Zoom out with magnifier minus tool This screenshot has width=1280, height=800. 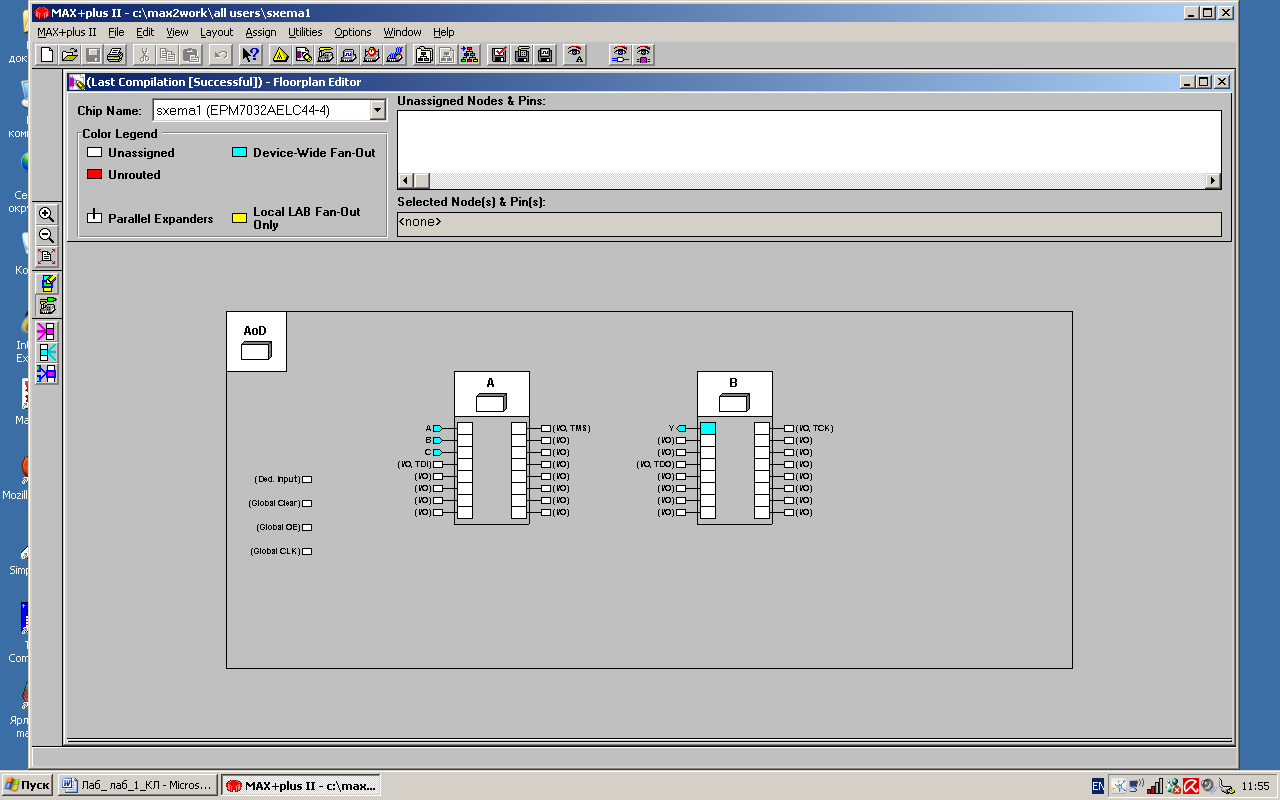click(47, 235)
